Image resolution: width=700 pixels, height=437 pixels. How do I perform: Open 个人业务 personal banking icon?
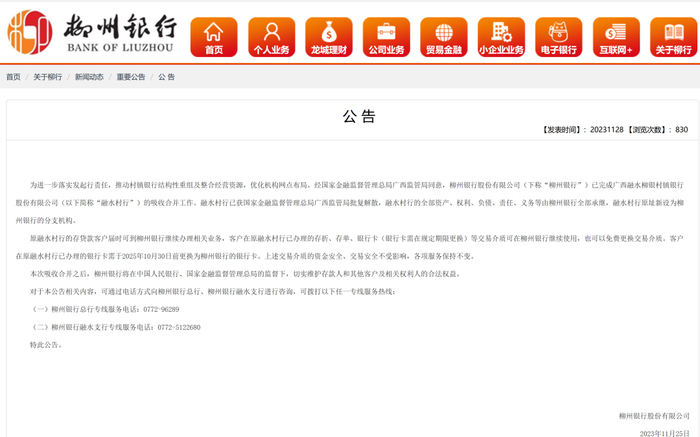click(271, 37)
